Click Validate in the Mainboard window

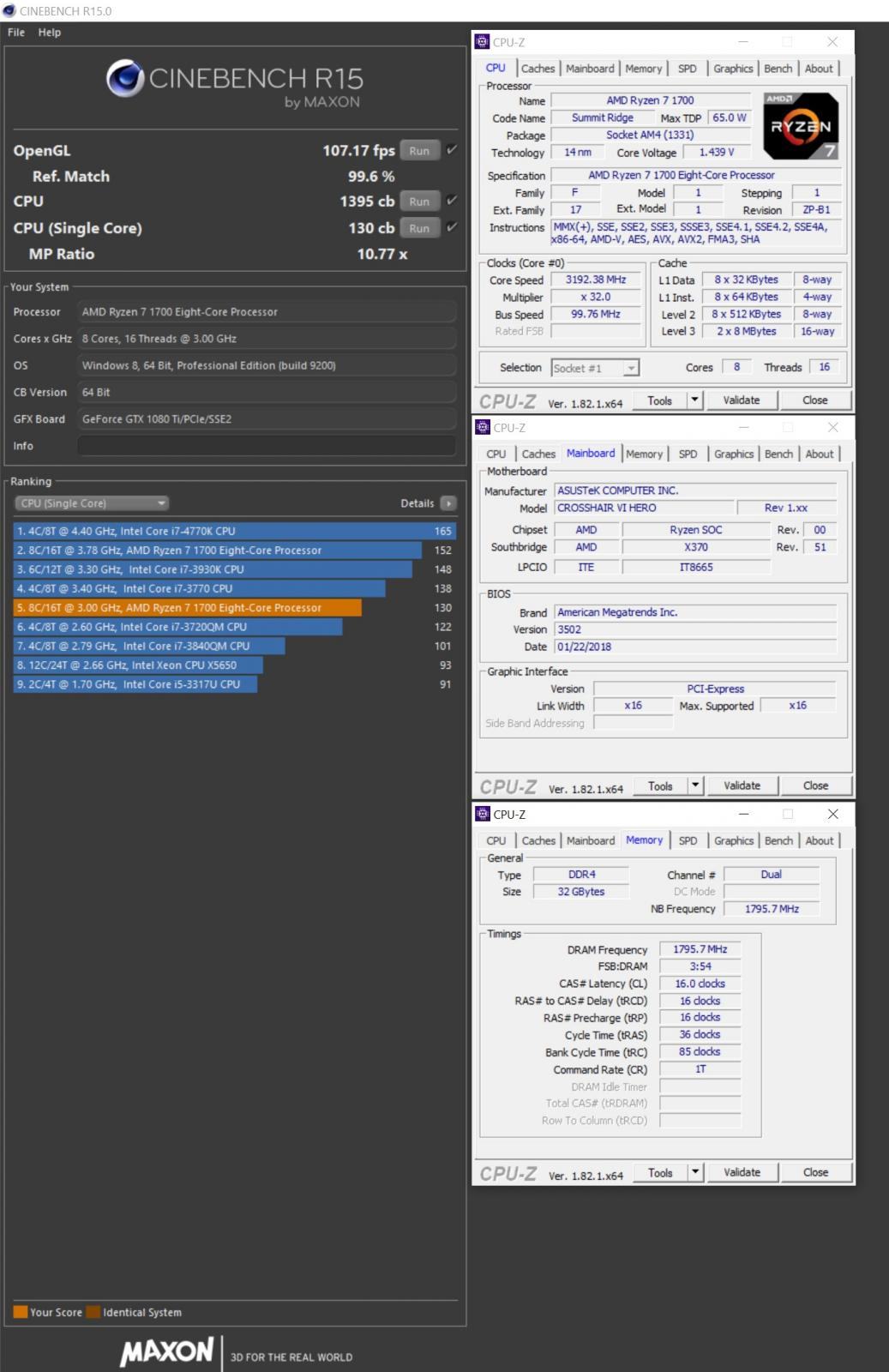click(742, 785)
